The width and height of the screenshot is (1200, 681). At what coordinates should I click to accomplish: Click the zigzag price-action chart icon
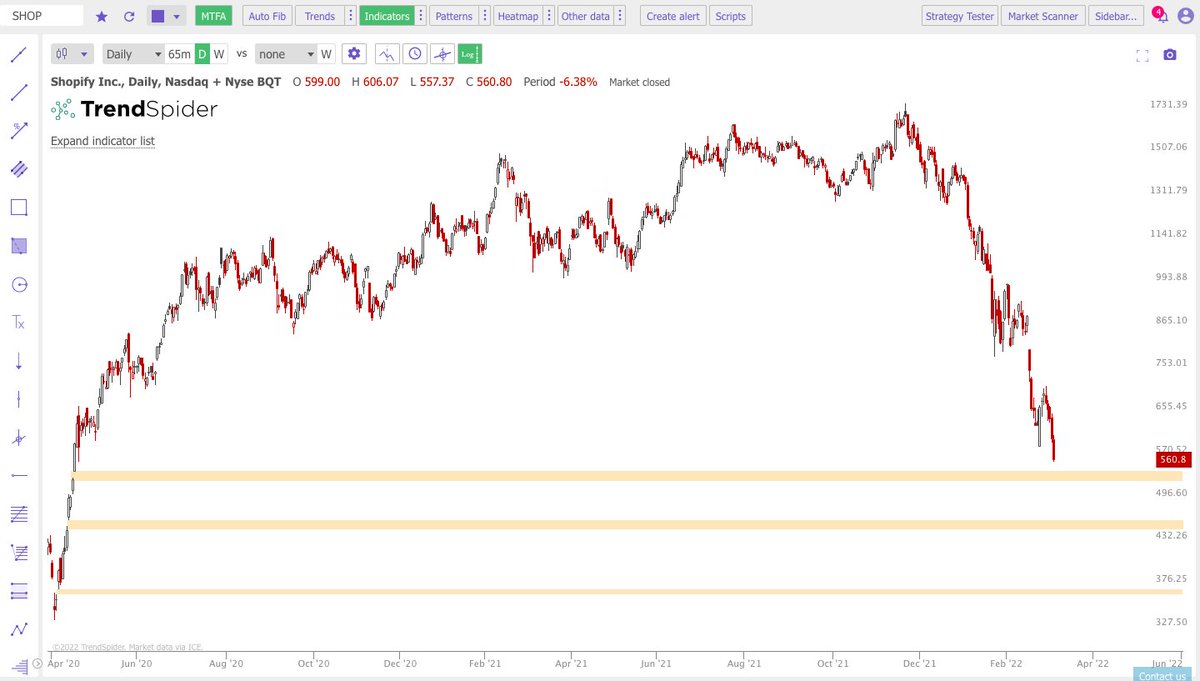click(x=387, y=54)
